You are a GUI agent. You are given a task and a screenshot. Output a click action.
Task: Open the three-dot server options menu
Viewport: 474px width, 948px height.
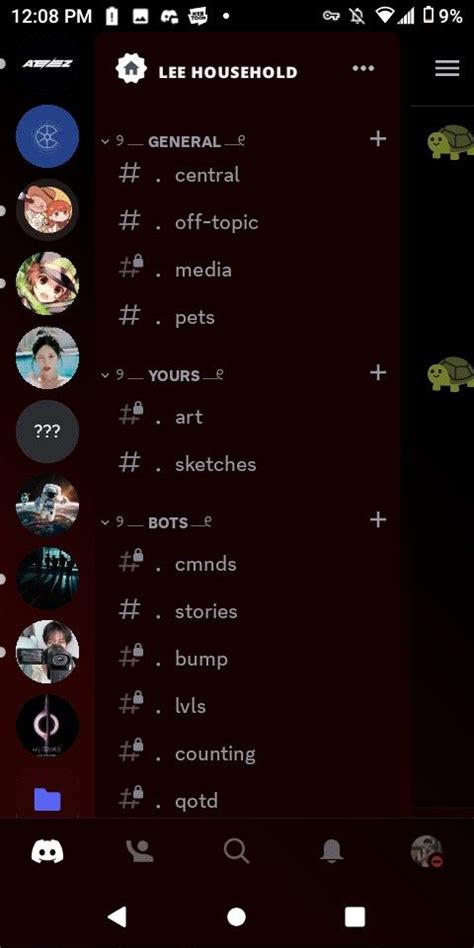[x=363, y=68]
